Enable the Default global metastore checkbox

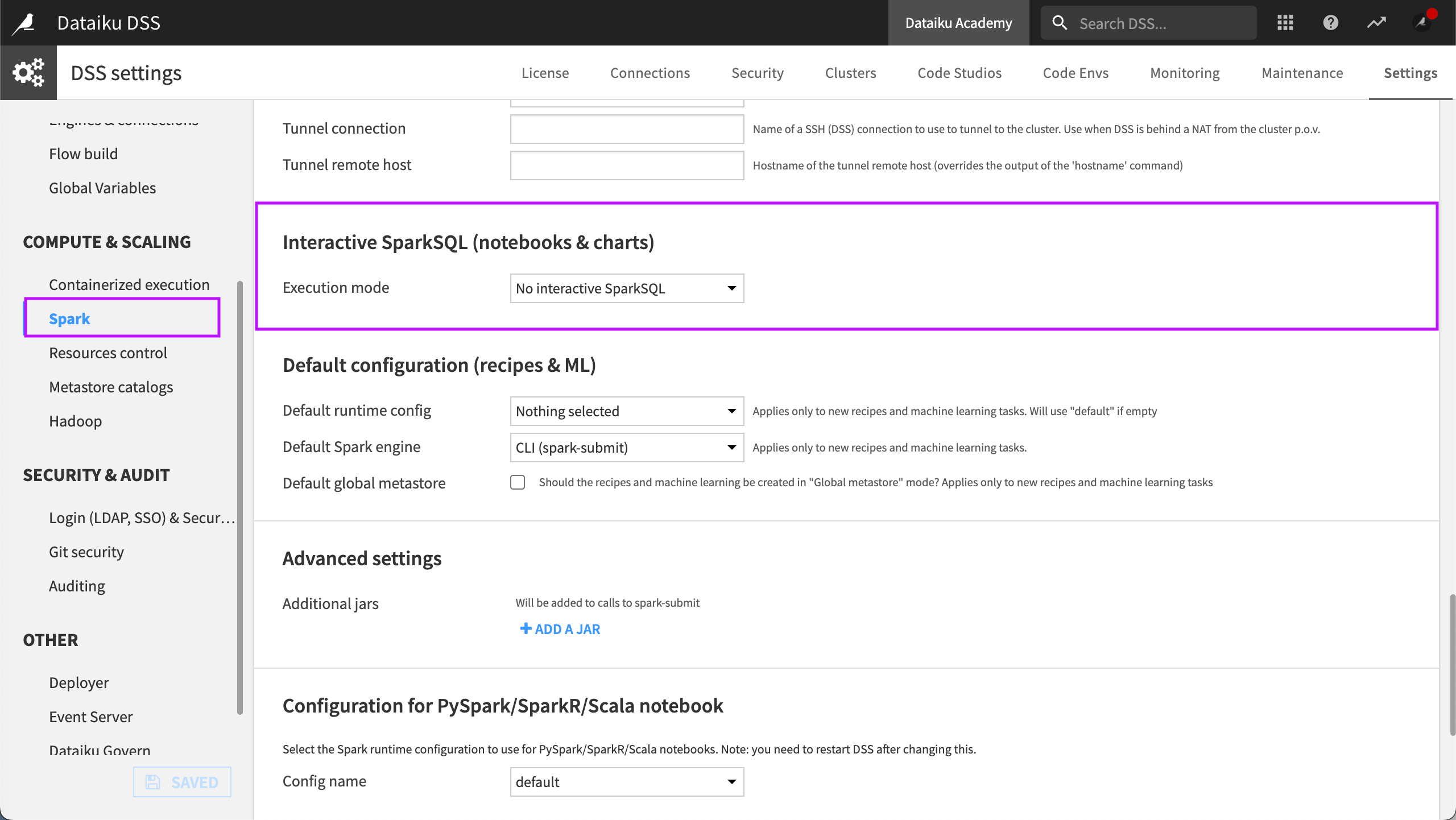coord(518,482)
